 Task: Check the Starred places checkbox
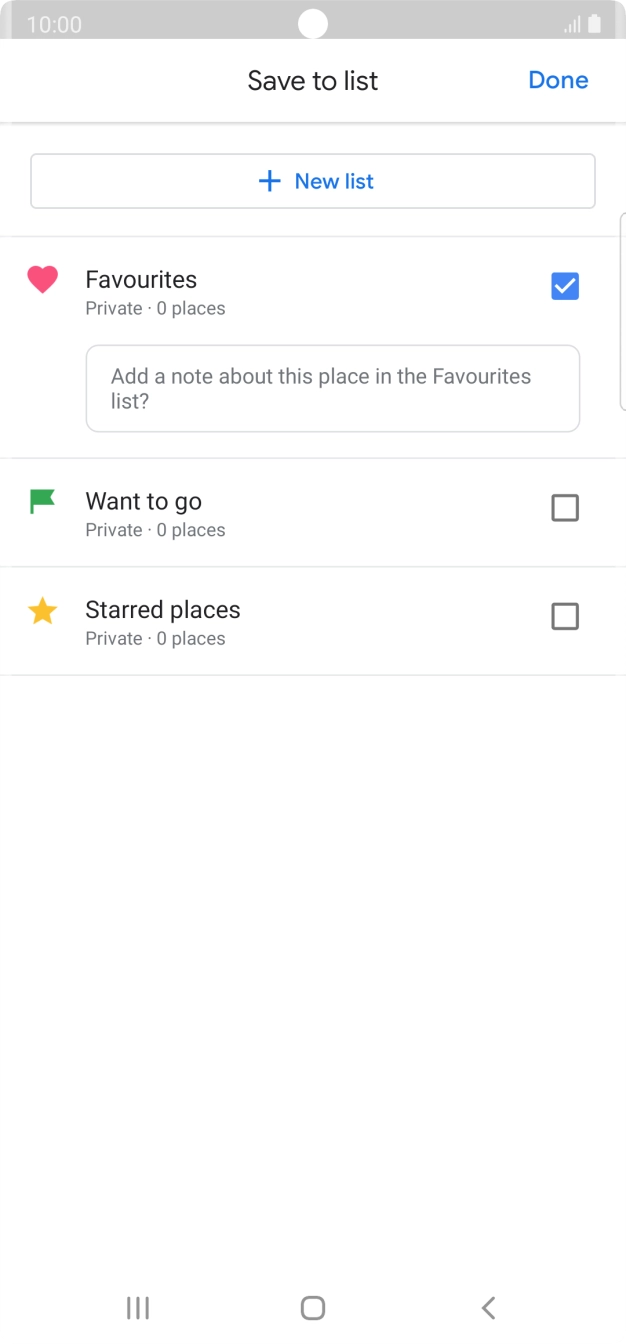tap(565, 617)
